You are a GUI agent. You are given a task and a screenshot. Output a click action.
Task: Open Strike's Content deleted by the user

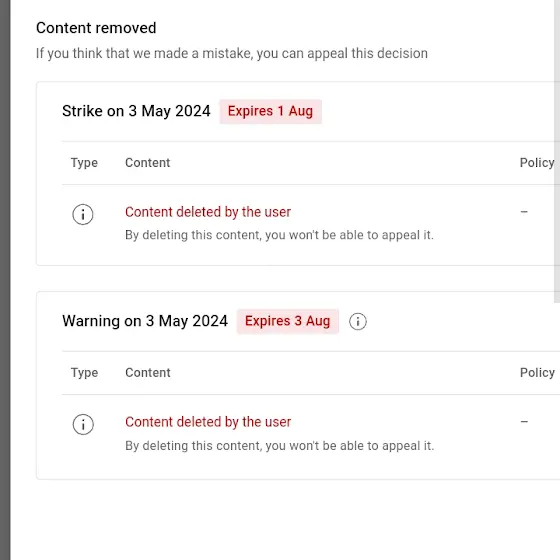pyautogui.click(x=208, y=212)
